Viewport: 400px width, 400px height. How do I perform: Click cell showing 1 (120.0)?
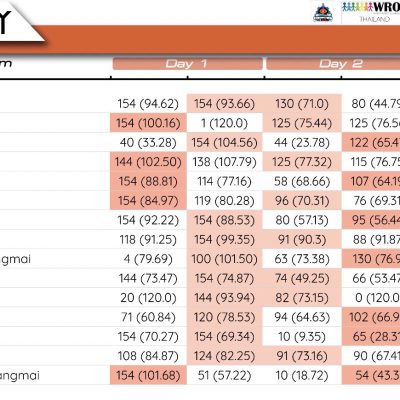[225, 123]
